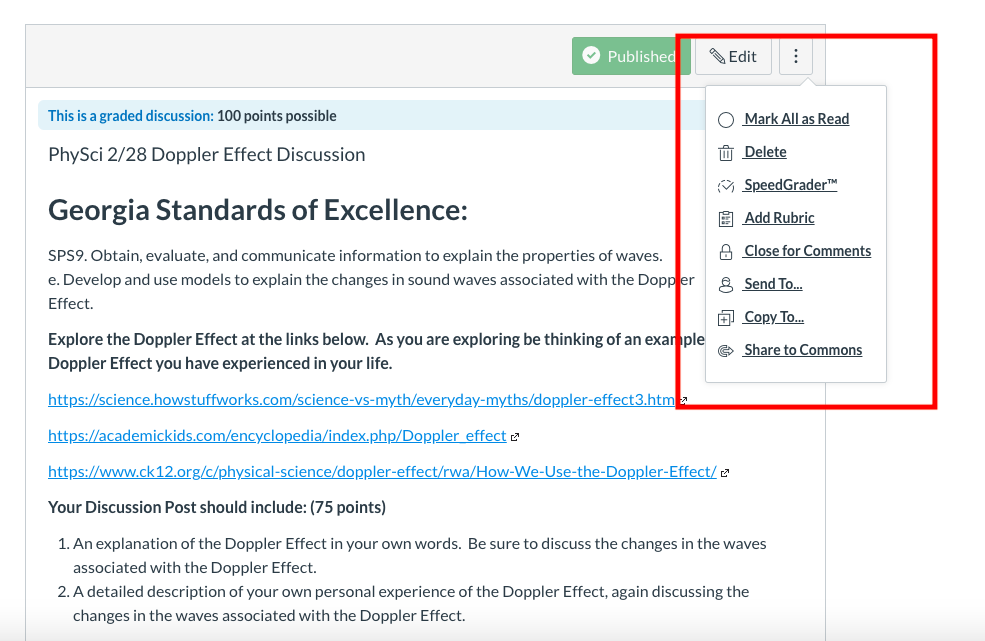
Task: Choose Add Rubric from the menu
Action: (x=779, y=218)
